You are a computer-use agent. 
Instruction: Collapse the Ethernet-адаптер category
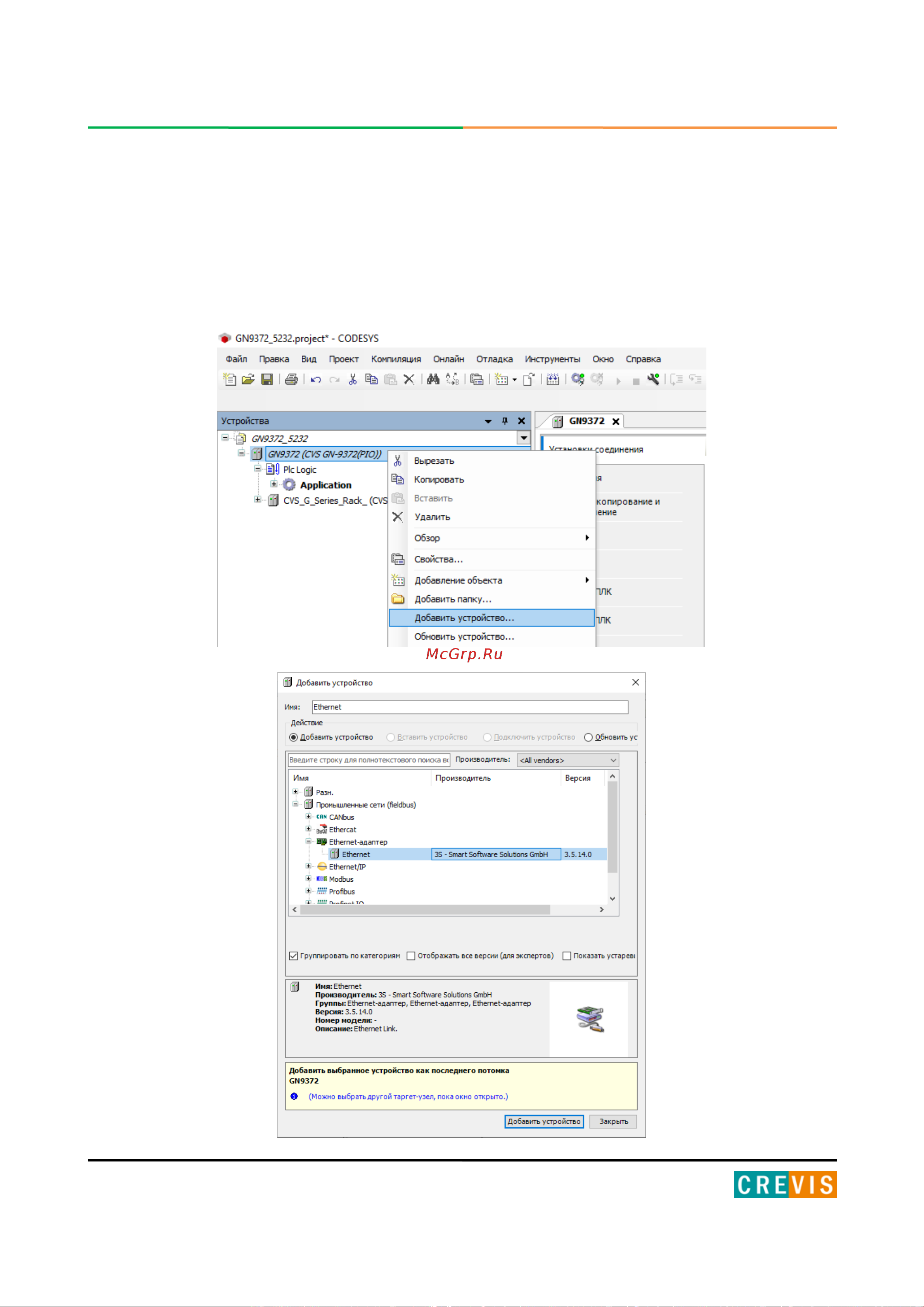308,841
